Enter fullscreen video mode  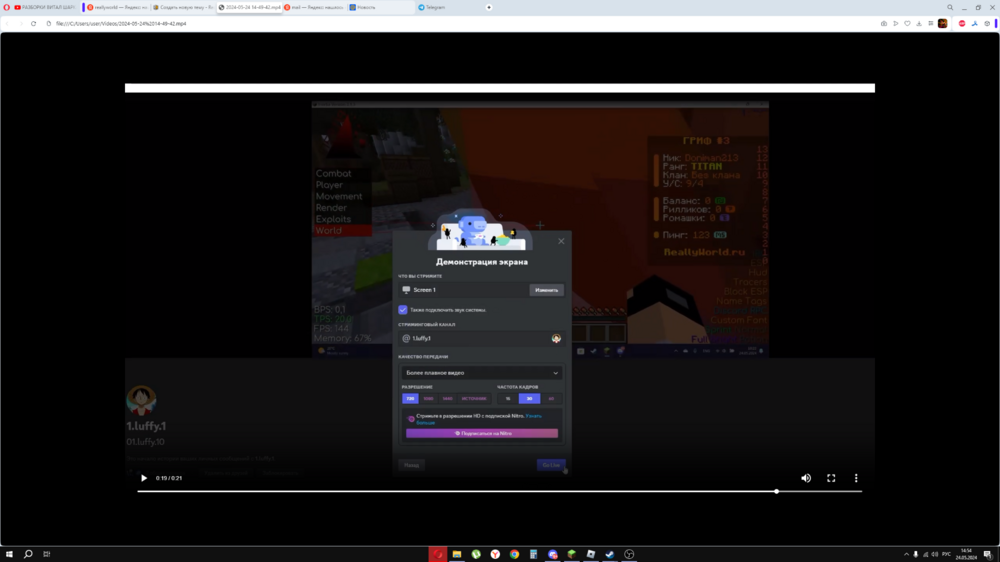coord(831,478)
